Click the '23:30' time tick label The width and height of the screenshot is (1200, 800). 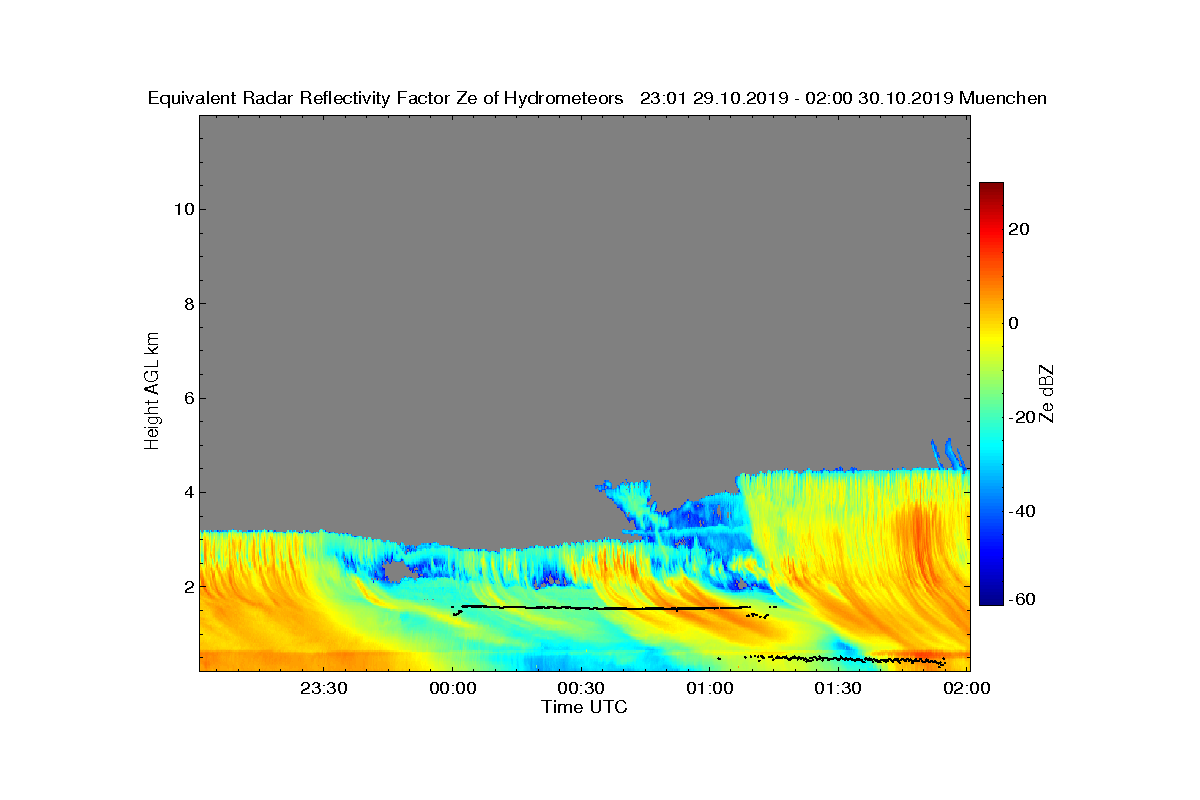coord(323,688)
